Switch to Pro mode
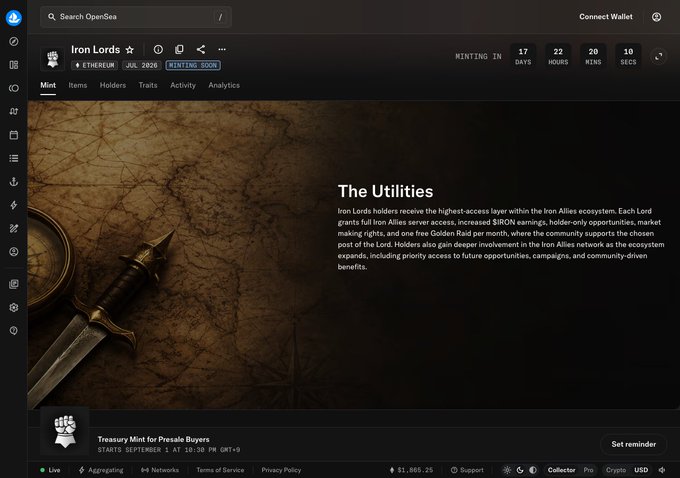The height and width of the screenshot is (478, 680). click(x=588, y=470)
